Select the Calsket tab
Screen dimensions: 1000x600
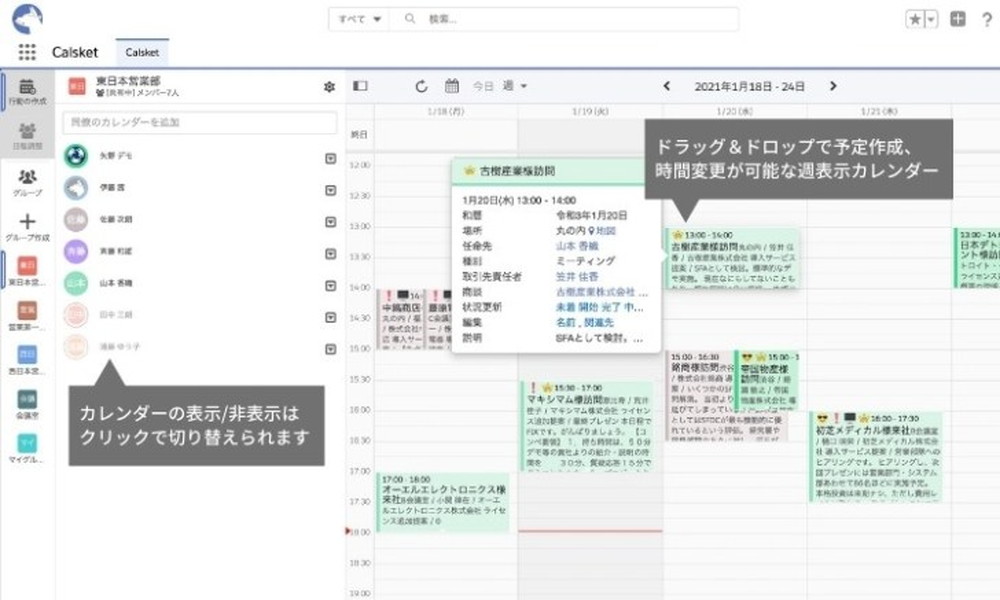[142, 52]
